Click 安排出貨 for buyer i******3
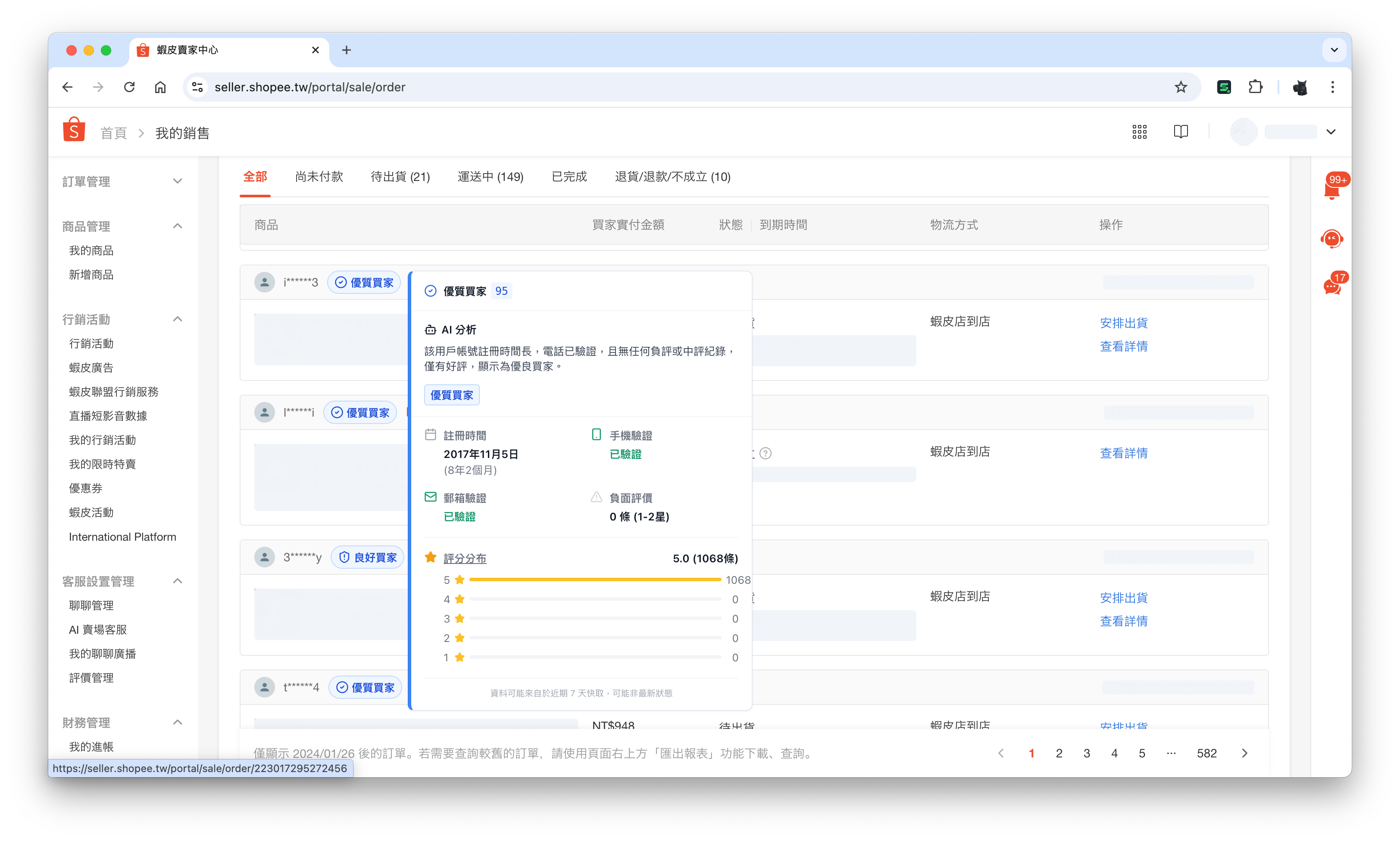The width and height of the screenshot is (1400, 841). tap(1123, 323)
